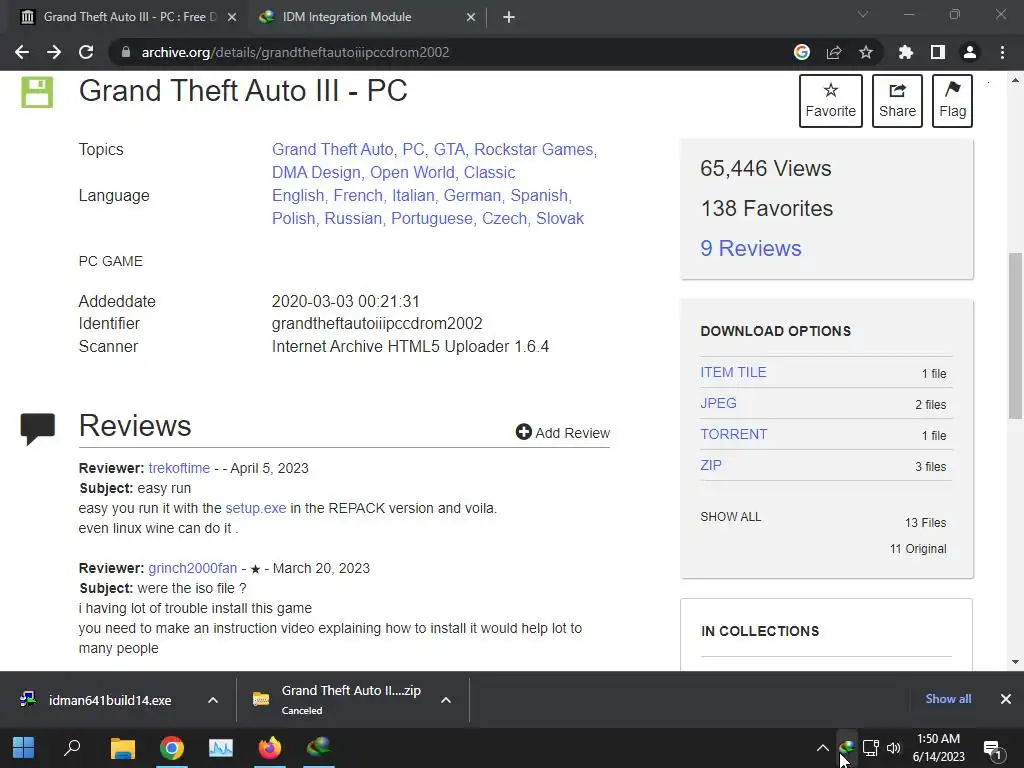Screen dimensions: 1024x768
Task: Click the IDM system tray icon
Action: click(x=846, y=747)
